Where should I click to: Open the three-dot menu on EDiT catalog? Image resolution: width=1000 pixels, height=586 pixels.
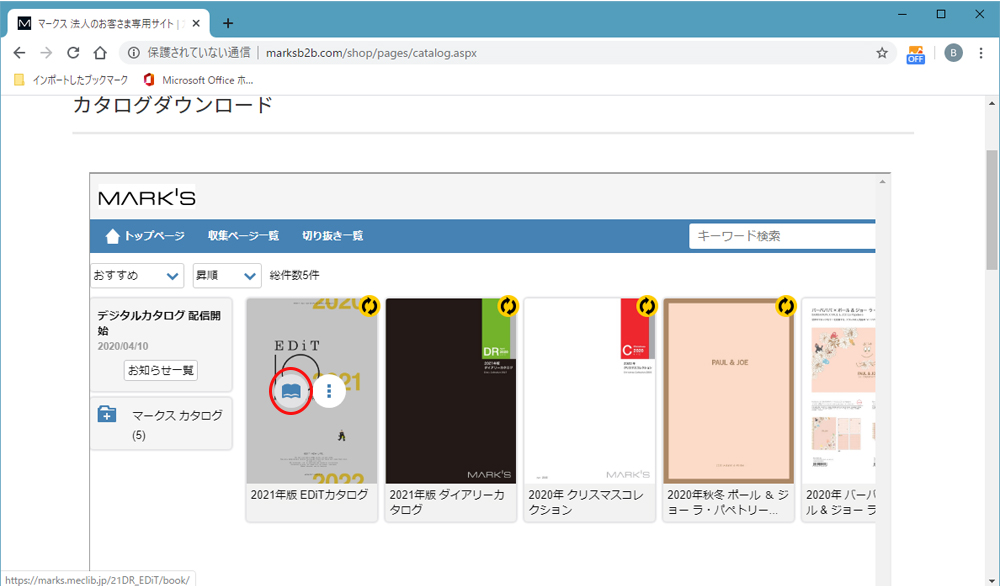[x=329, y=390]
